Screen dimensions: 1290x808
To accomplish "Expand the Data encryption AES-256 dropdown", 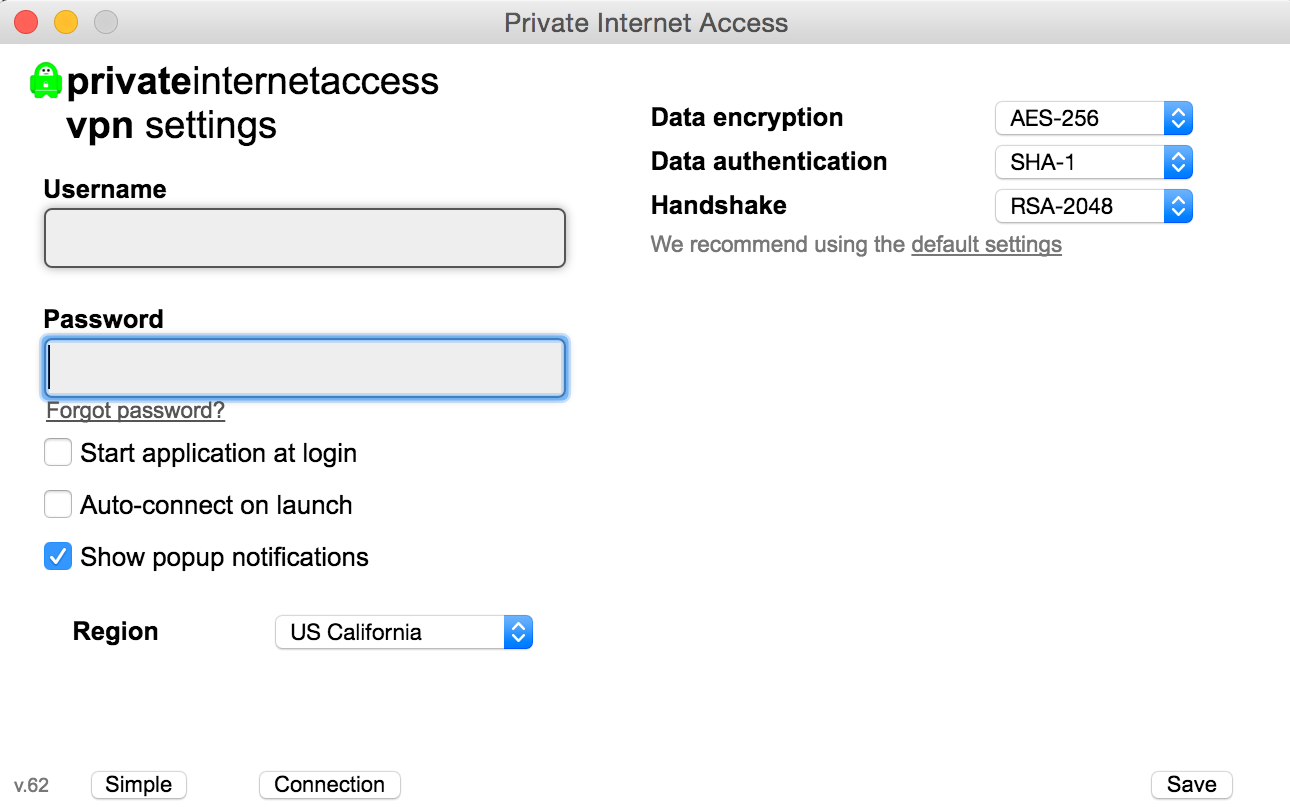I will (1094, 118).
